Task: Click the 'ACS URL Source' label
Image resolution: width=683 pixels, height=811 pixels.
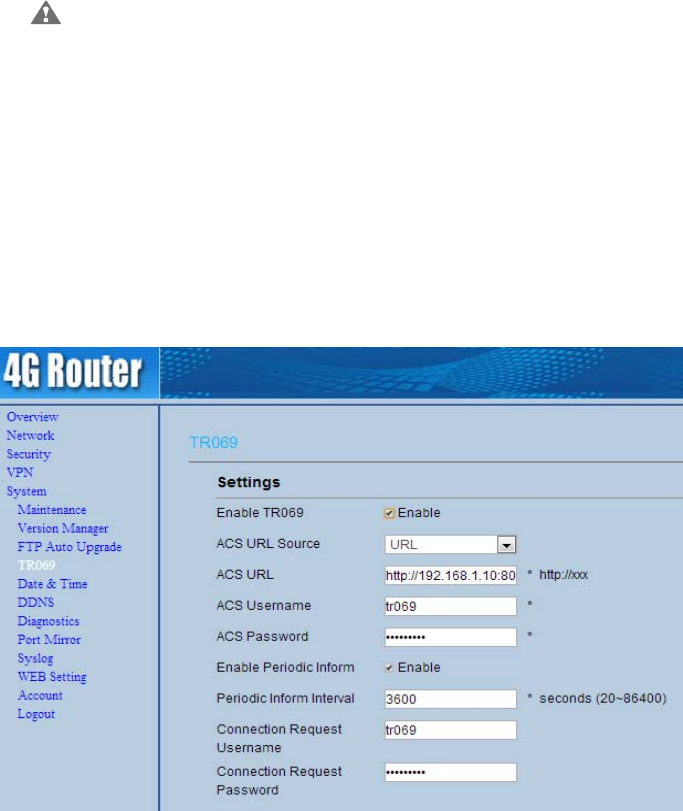Action: tap(268, 544)
